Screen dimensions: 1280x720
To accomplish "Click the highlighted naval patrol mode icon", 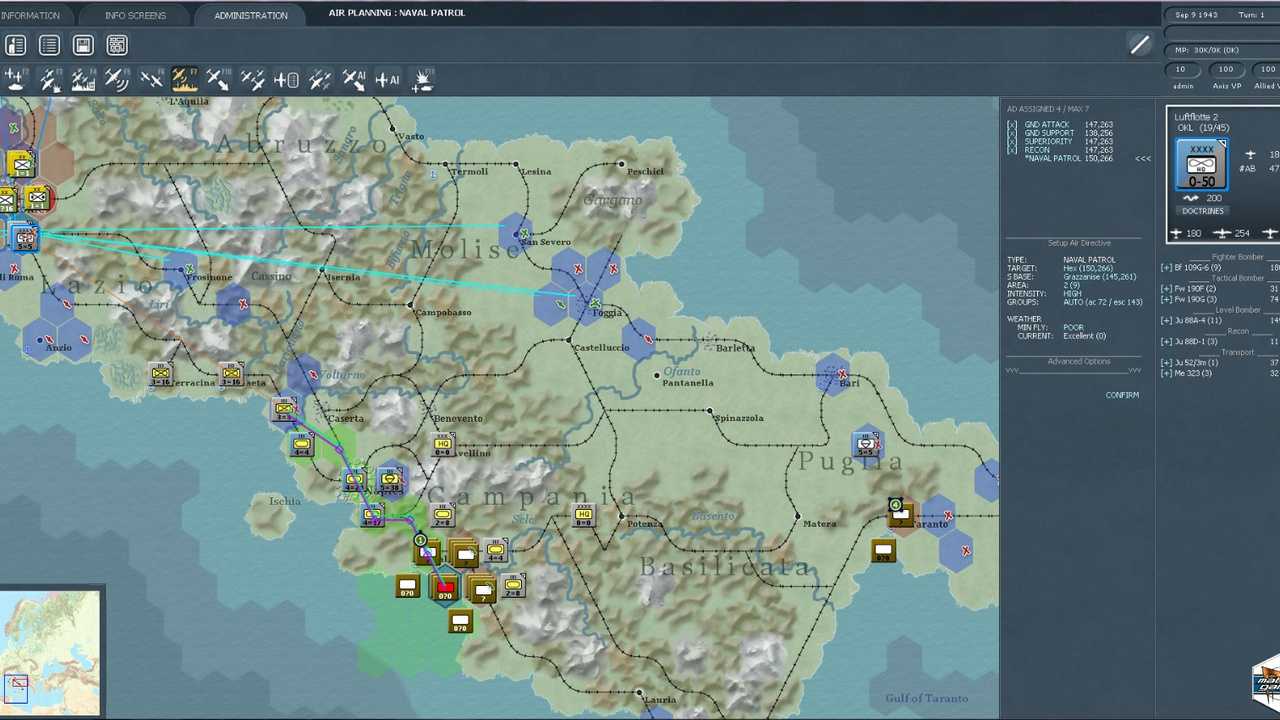I will click(184, 79).
